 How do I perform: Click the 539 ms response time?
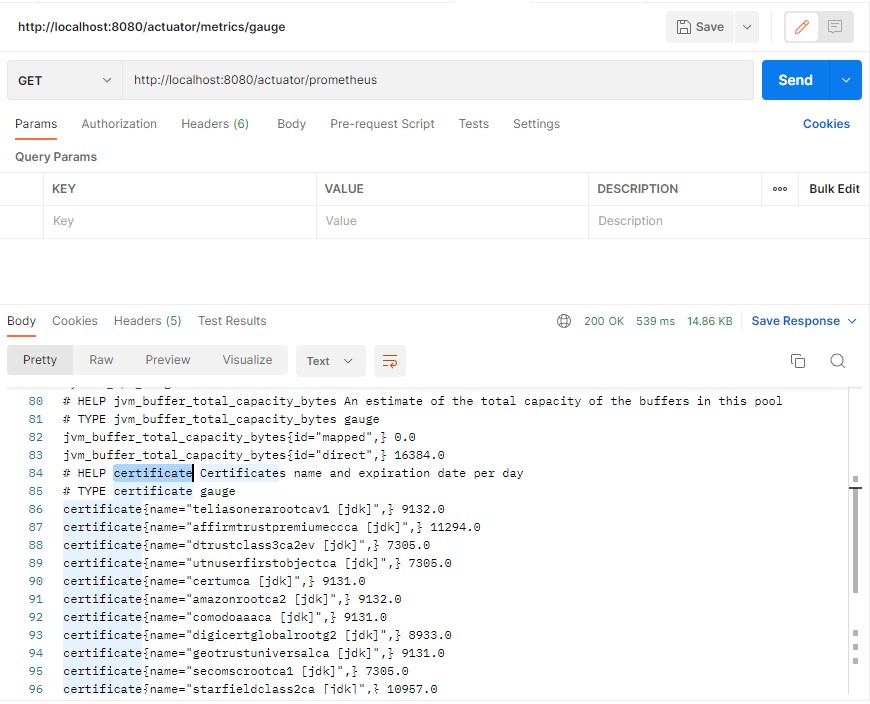(655, 321)
